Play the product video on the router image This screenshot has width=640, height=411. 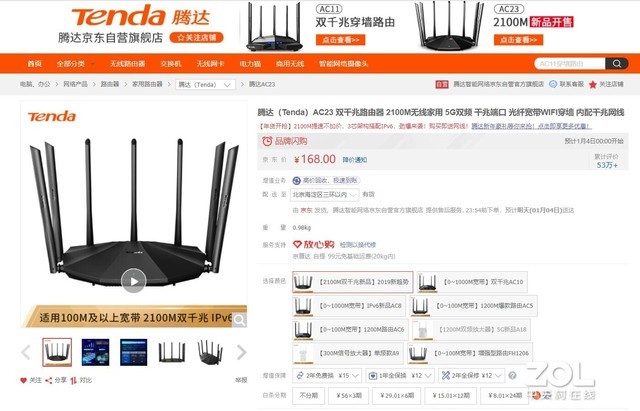click(x=133, y=281)
